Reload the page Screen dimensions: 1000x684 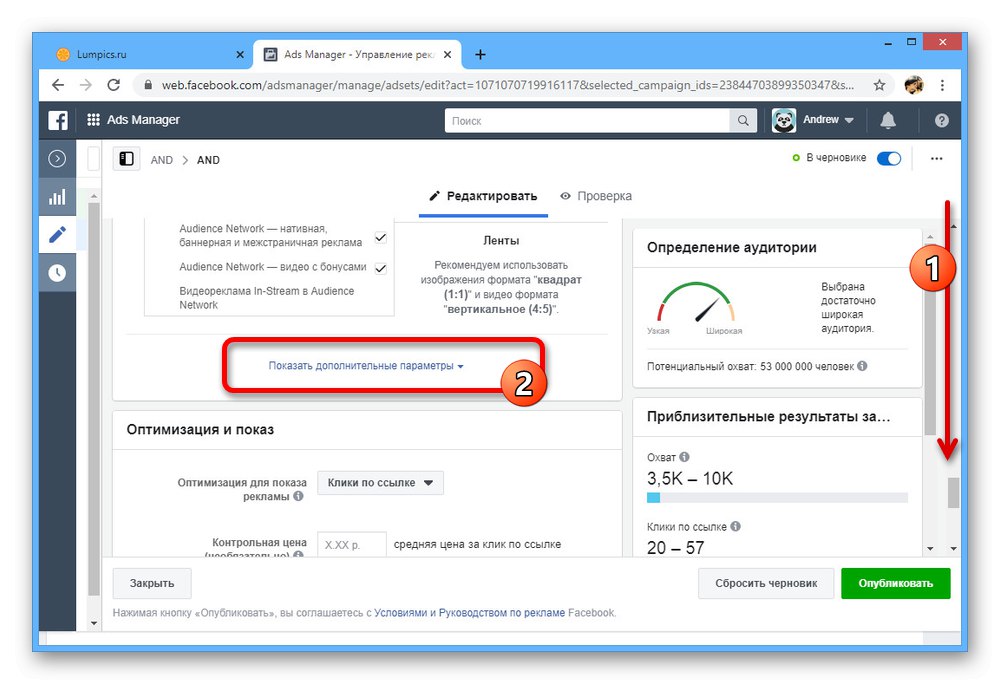pyautogui.click(x=114, y=85)
